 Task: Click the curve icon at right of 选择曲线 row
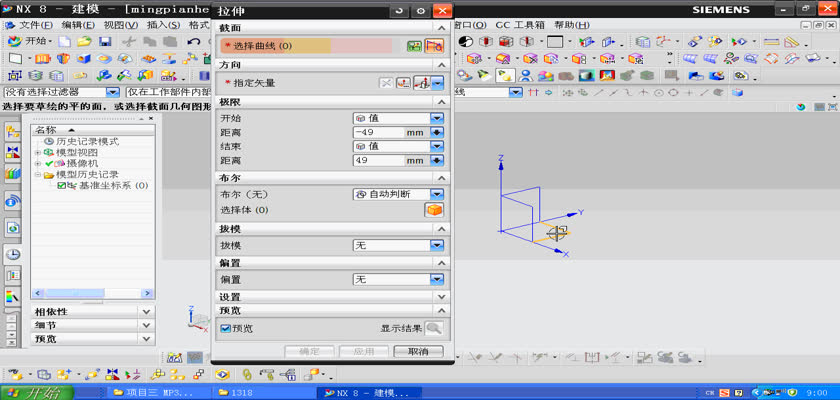pyautogui.click(x=434, y=46)
